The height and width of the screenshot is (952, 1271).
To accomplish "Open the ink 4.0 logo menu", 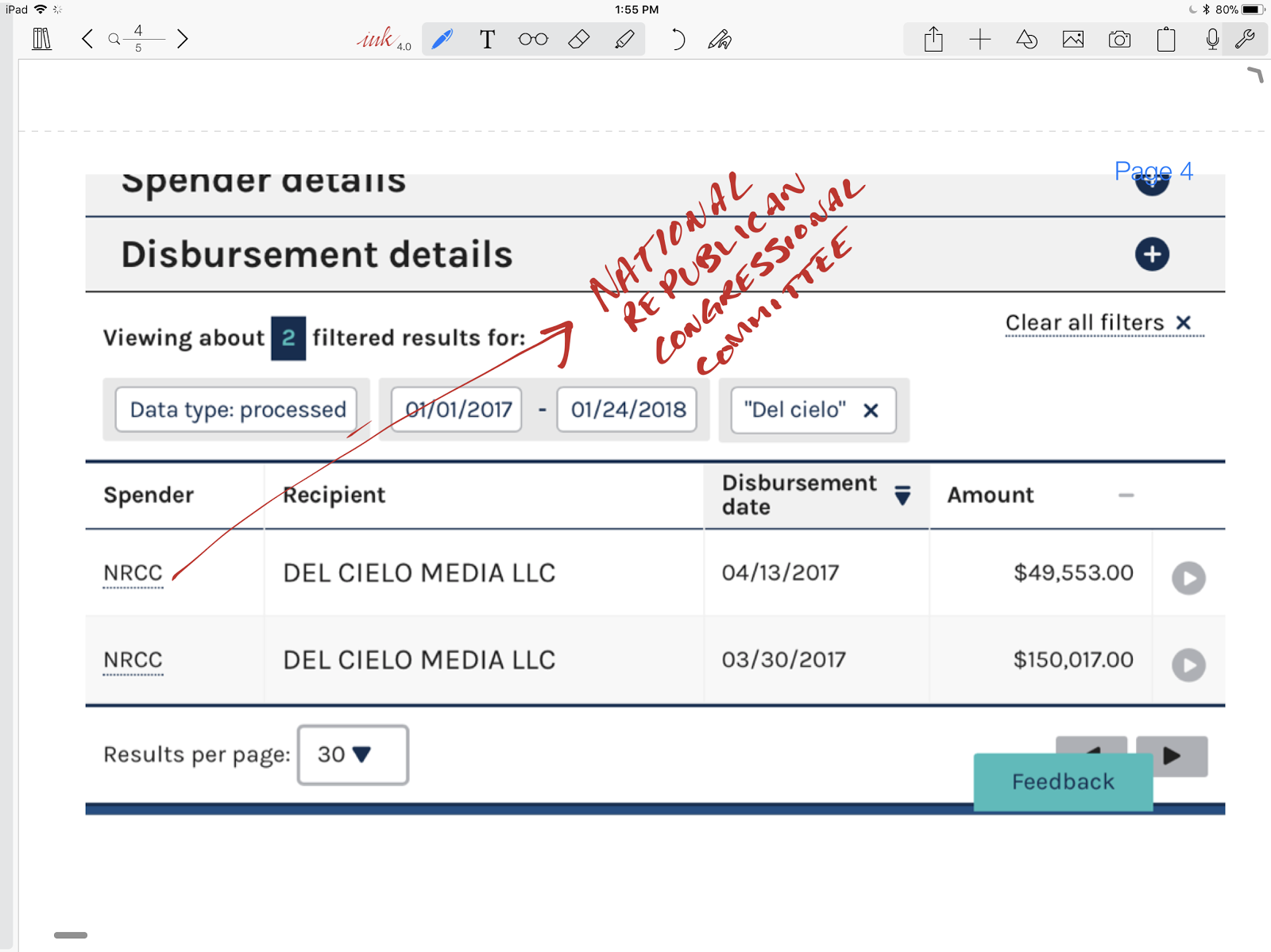I will tap(384, 39).
